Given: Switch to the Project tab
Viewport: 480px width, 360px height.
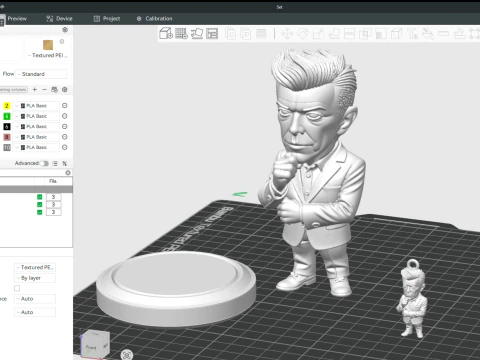Looking at the screenshot, I should coord(107,19).
